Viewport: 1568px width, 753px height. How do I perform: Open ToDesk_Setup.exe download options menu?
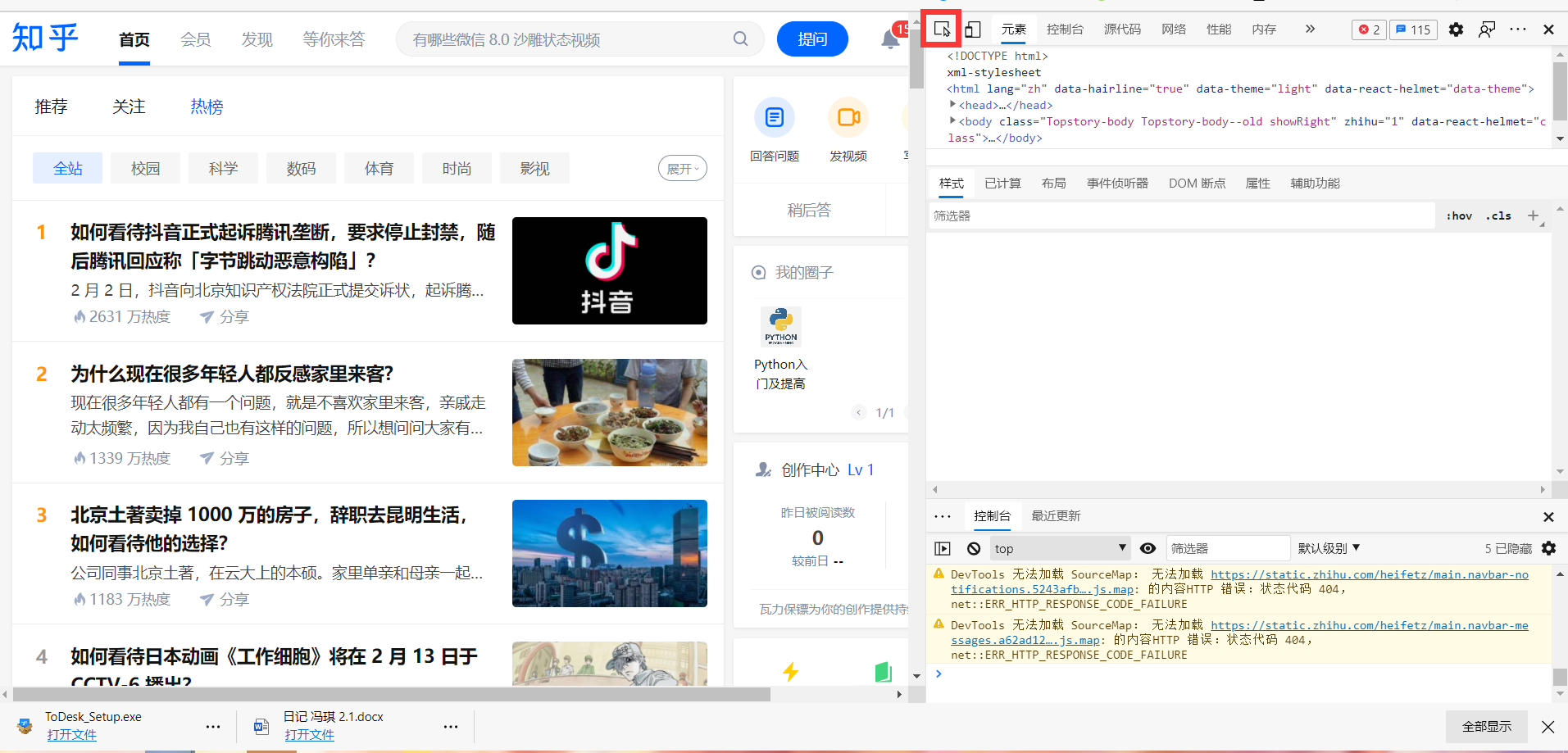pos(213,727)
